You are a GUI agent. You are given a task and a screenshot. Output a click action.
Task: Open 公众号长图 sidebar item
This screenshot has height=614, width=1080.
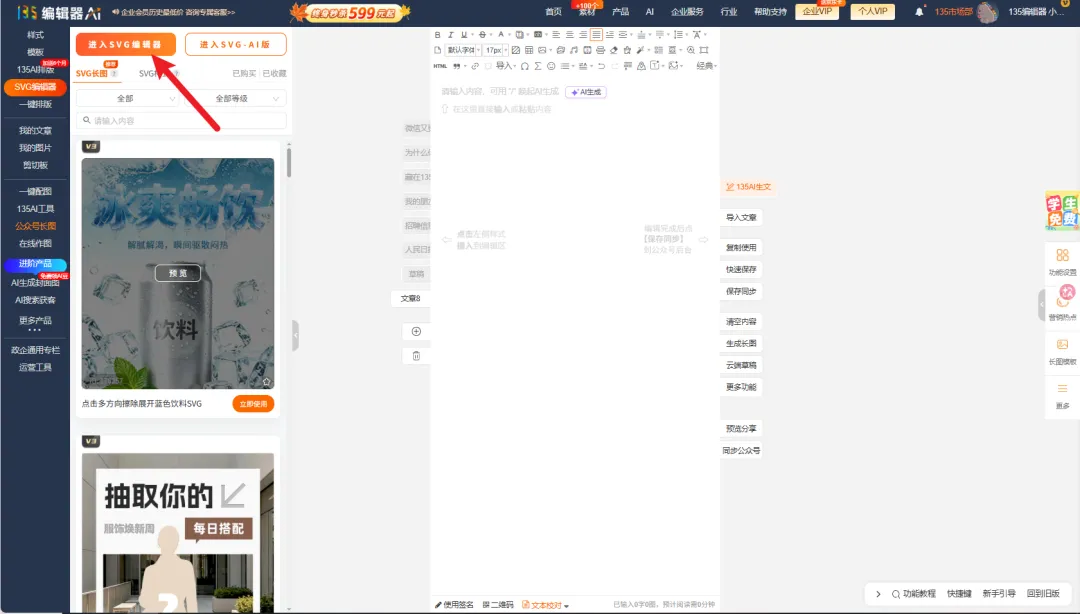pyautogui.click(x=35, y=226)
